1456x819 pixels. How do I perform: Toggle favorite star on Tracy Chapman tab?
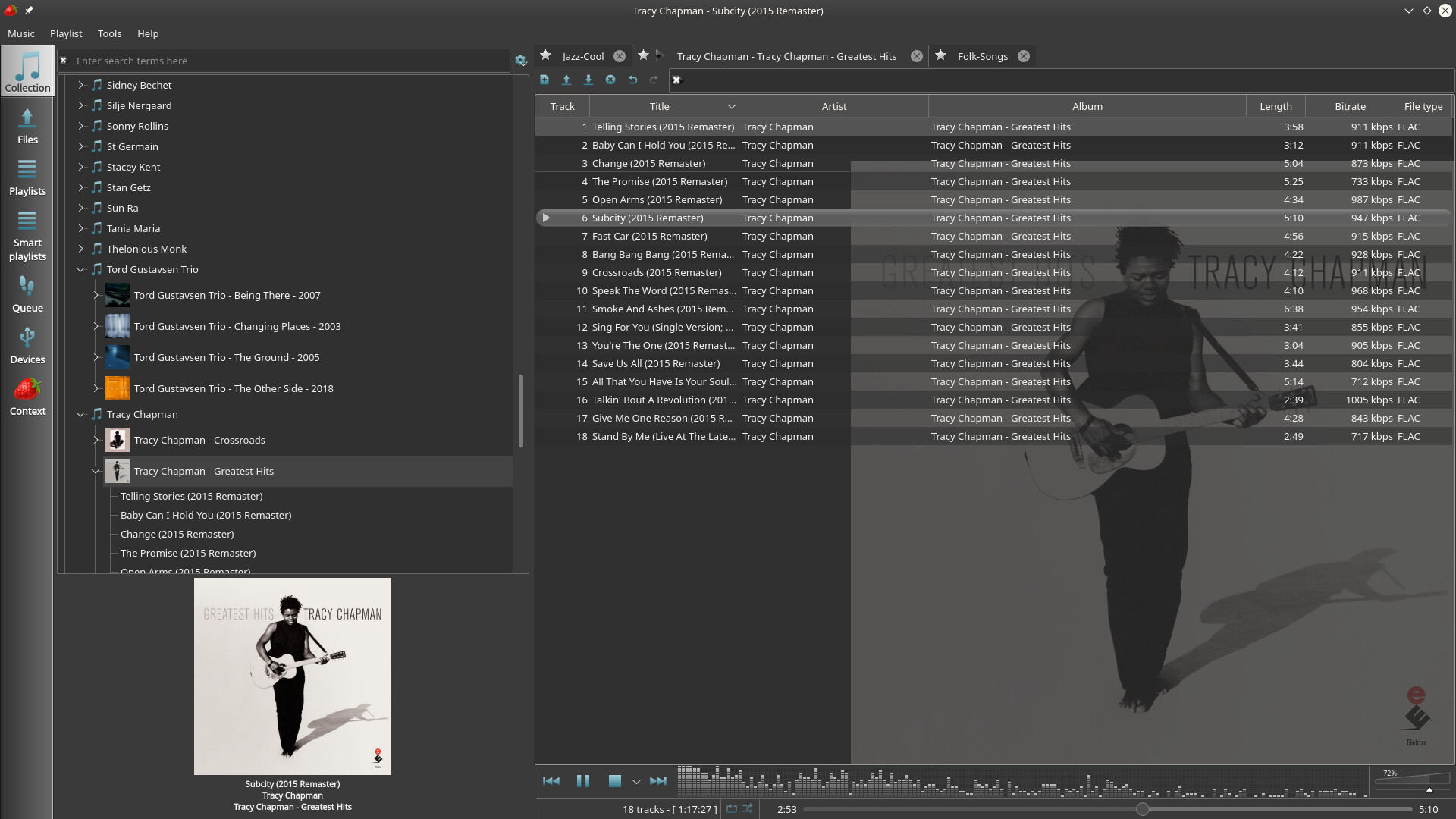643,55
